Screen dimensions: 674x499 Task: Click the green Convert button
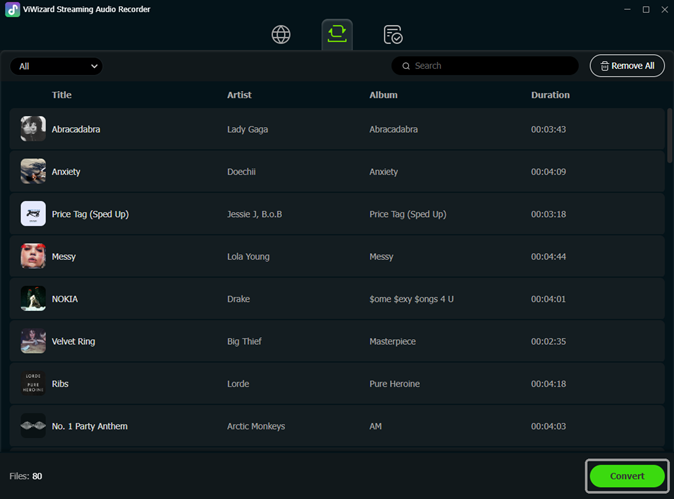point(627,476)
